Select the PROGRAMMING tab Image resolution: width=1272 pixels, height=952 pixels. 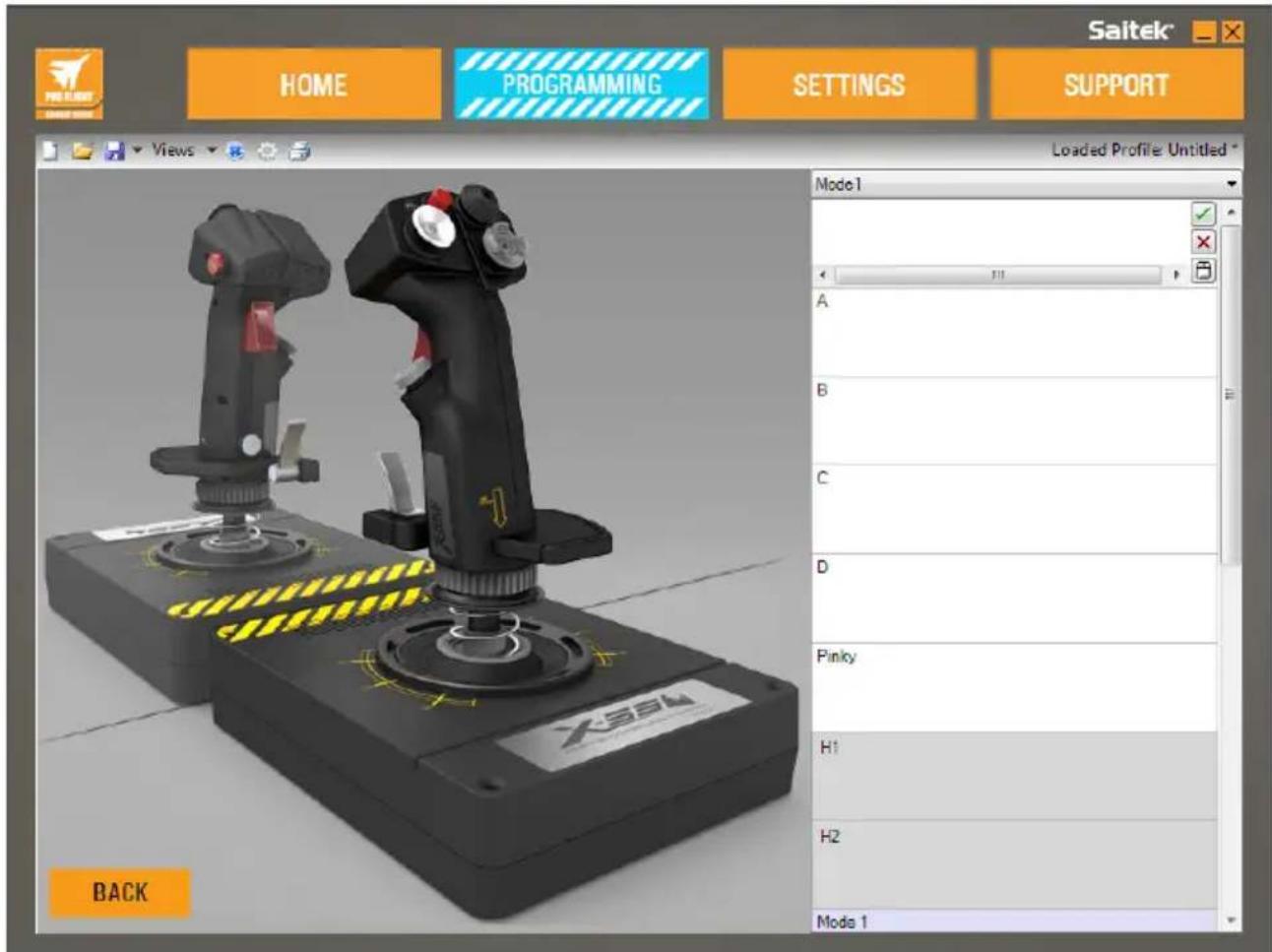tap(582, 85)
